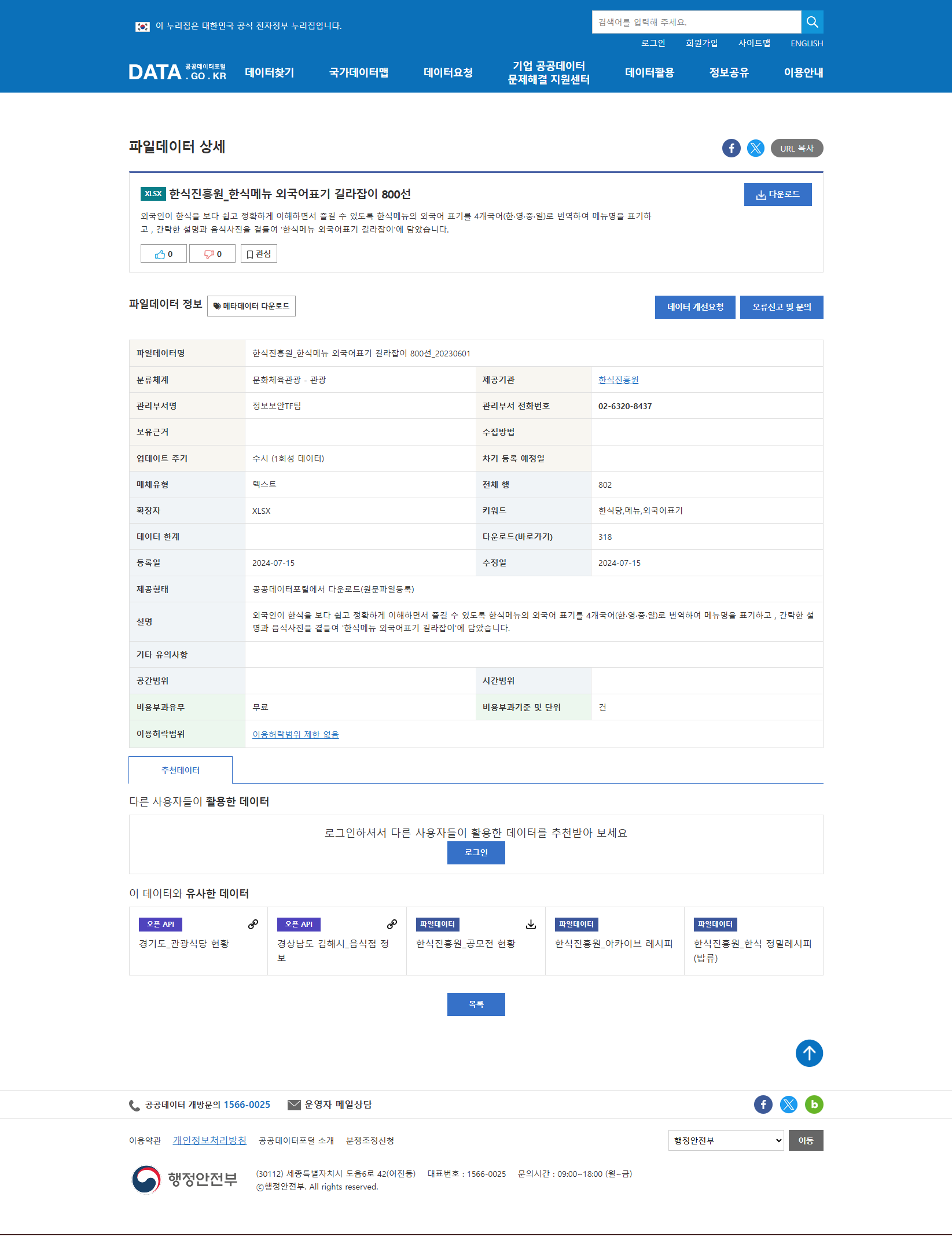Toggle the thumbs-down dislike button
The image size is (952, 1237).
212,254
